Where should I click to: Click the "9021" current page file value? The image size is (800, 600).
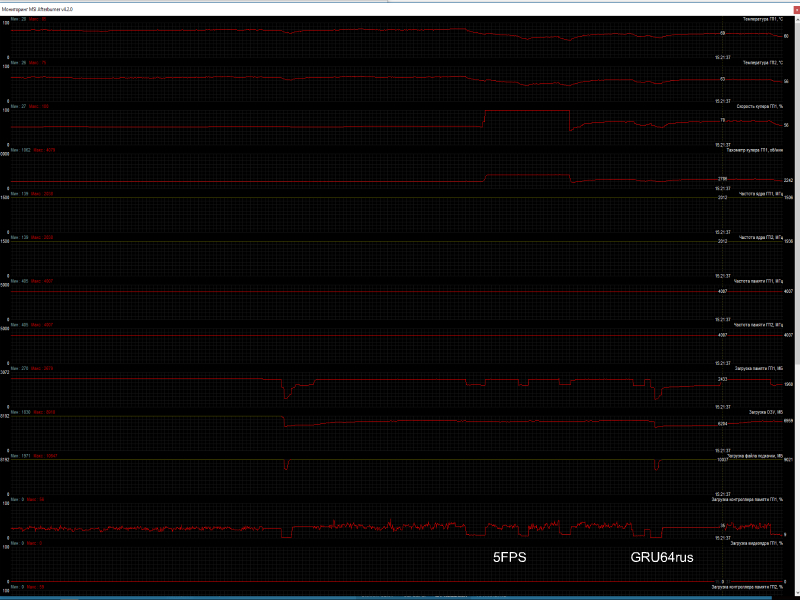tap(788, 460)
